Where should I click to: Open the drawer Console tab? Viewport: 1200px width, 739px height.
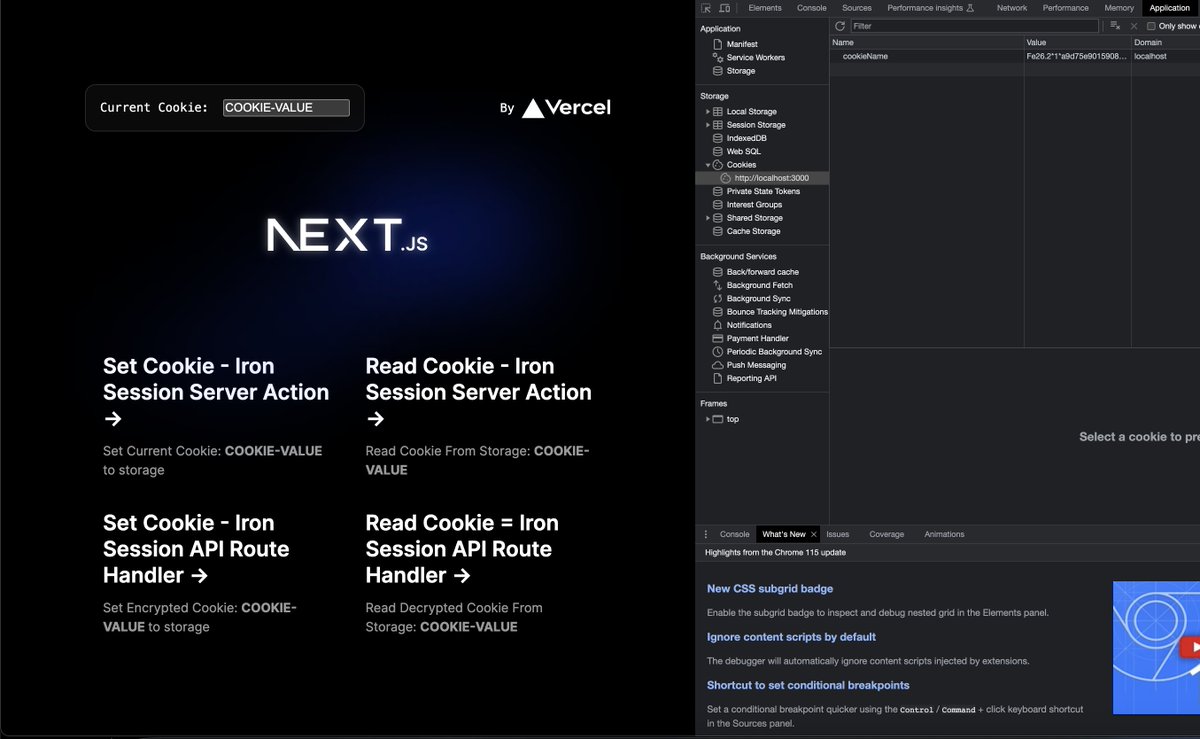[x=734, y=534]
